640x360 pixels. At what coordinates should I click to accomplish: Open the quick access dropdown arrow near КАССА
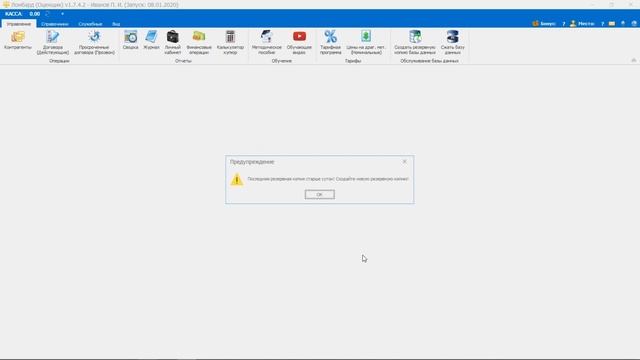62,14
